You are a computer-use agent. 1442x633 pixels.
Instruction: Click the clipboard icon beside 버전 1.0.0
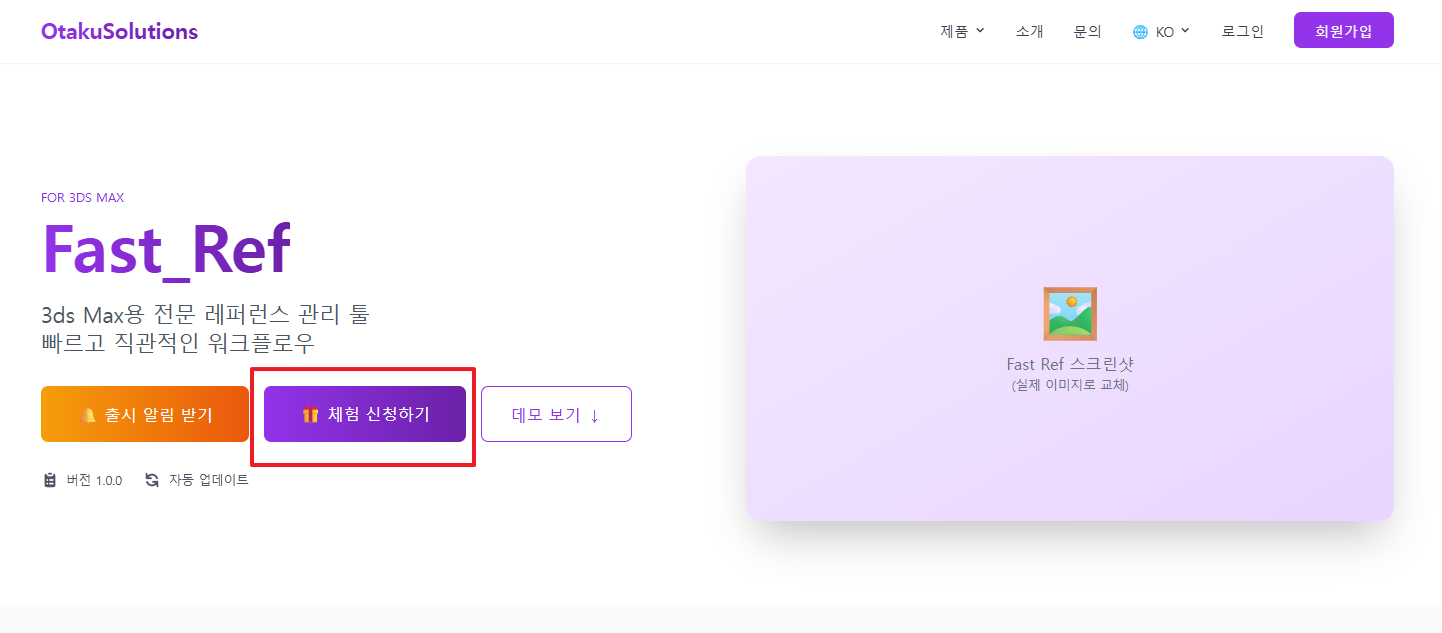50,480
